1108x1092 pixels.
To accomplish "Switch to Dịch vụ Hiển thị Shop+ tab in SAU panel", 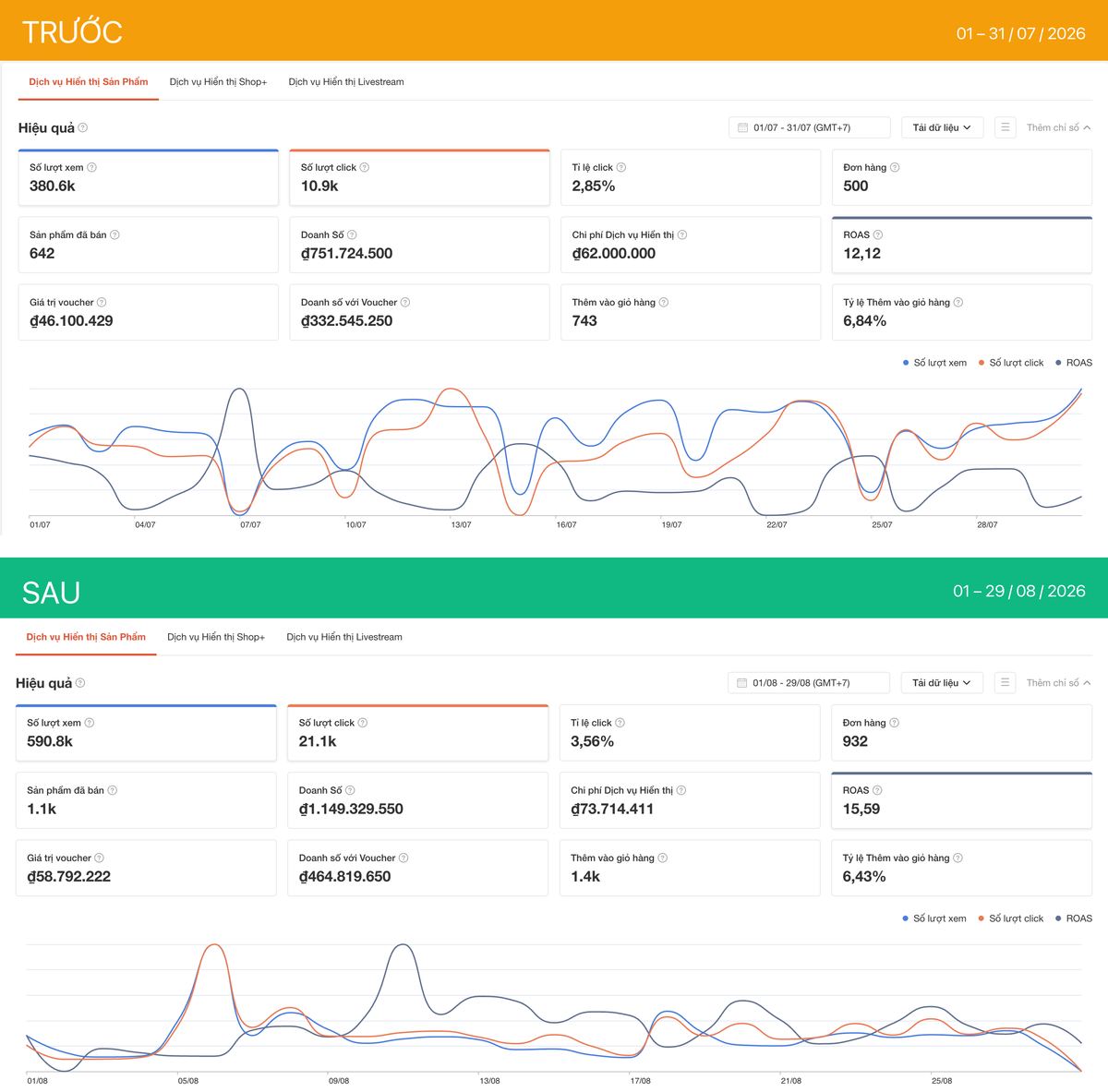I will click(216, 637).
